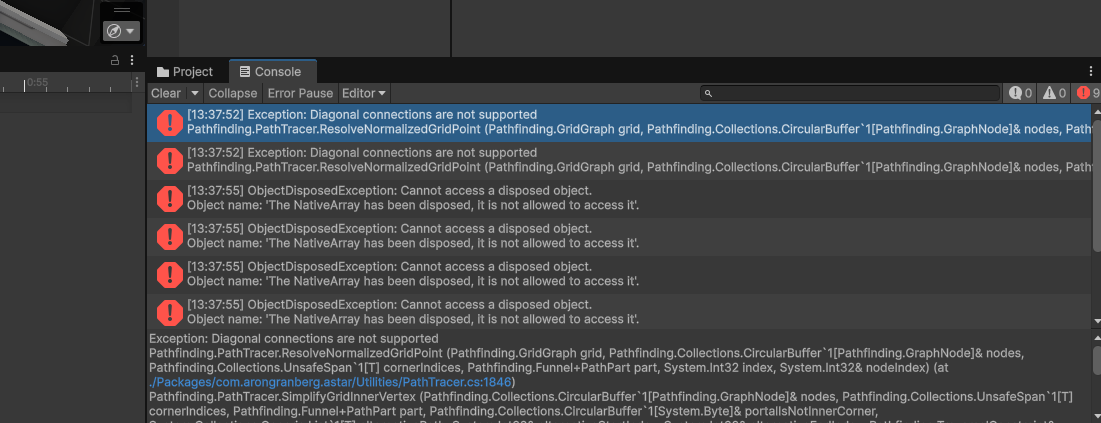This screenshot has width=1101, height=423.
Task: Open the Editor target dropdown
Action: coord(364,93)
